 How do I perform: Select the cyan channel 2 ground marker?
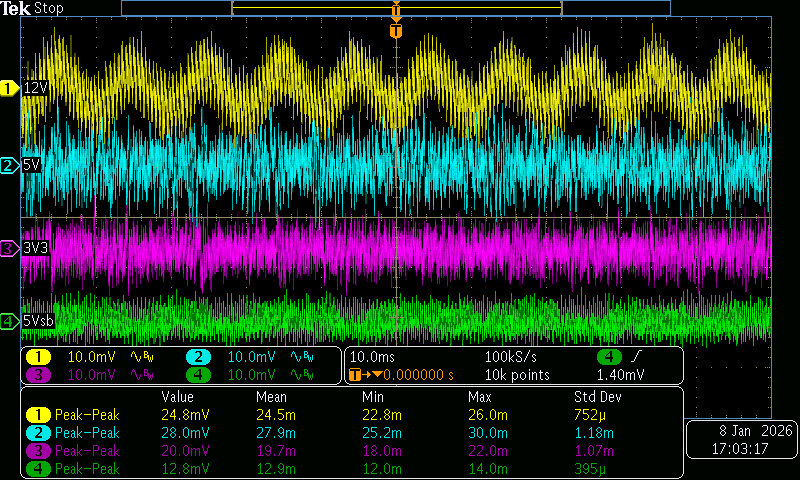(x=9, y=165)
